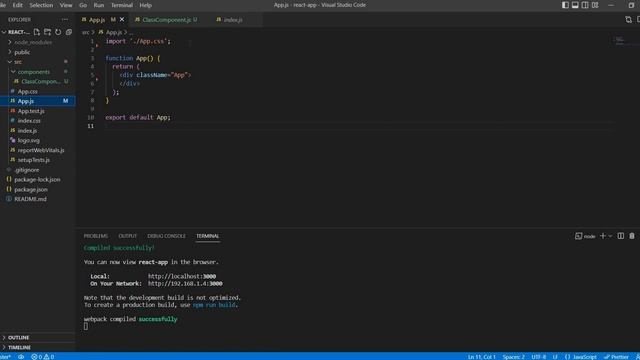Viewport: 640px width, 360px height.
Task: Create a new folder in Explorer
Action: 47,32
